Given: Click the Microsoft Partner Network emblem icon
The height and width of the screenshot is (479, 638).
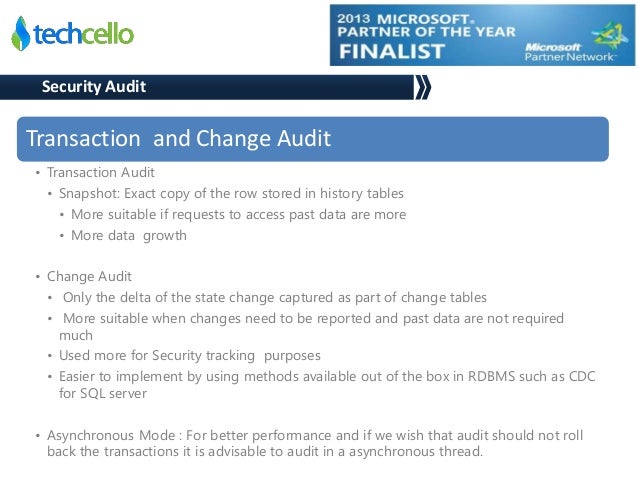Looking at the screenshot, I should [610, 36].
